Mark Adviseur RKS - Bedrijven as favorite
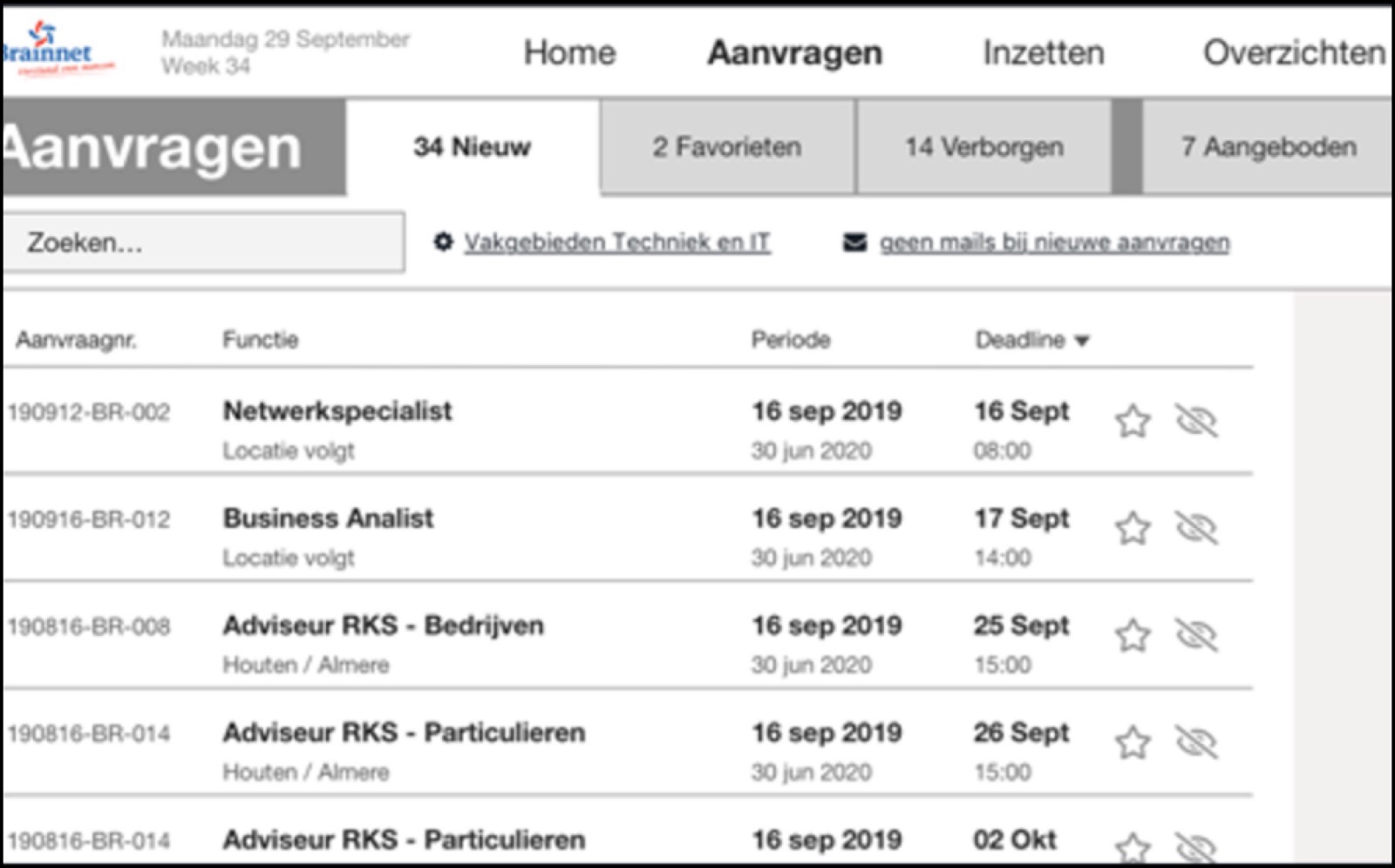The image size is (1395, 868). 1133,636
